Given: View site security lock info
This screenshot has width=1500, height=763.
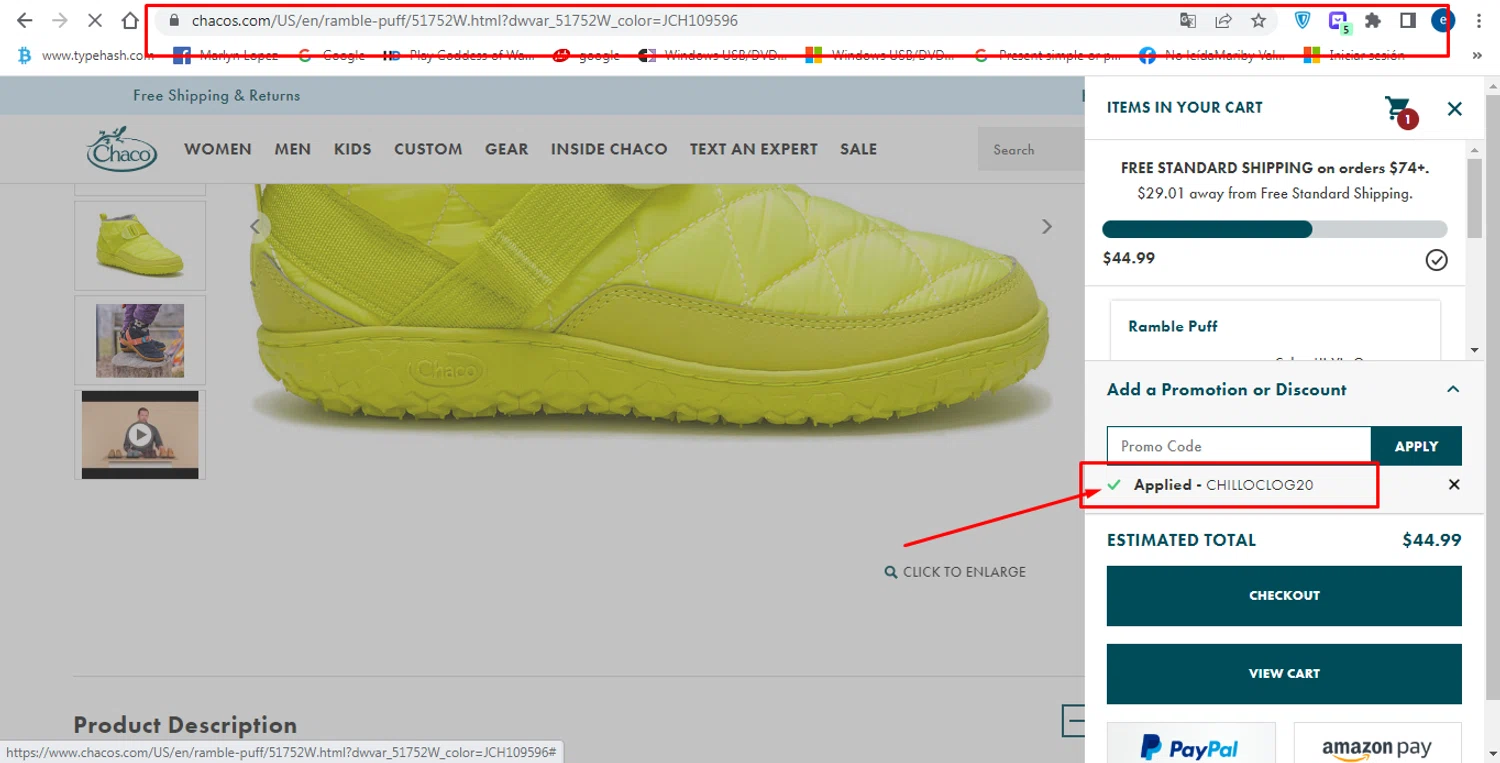Looking at the screenshot, I should [x=173, y=20].
